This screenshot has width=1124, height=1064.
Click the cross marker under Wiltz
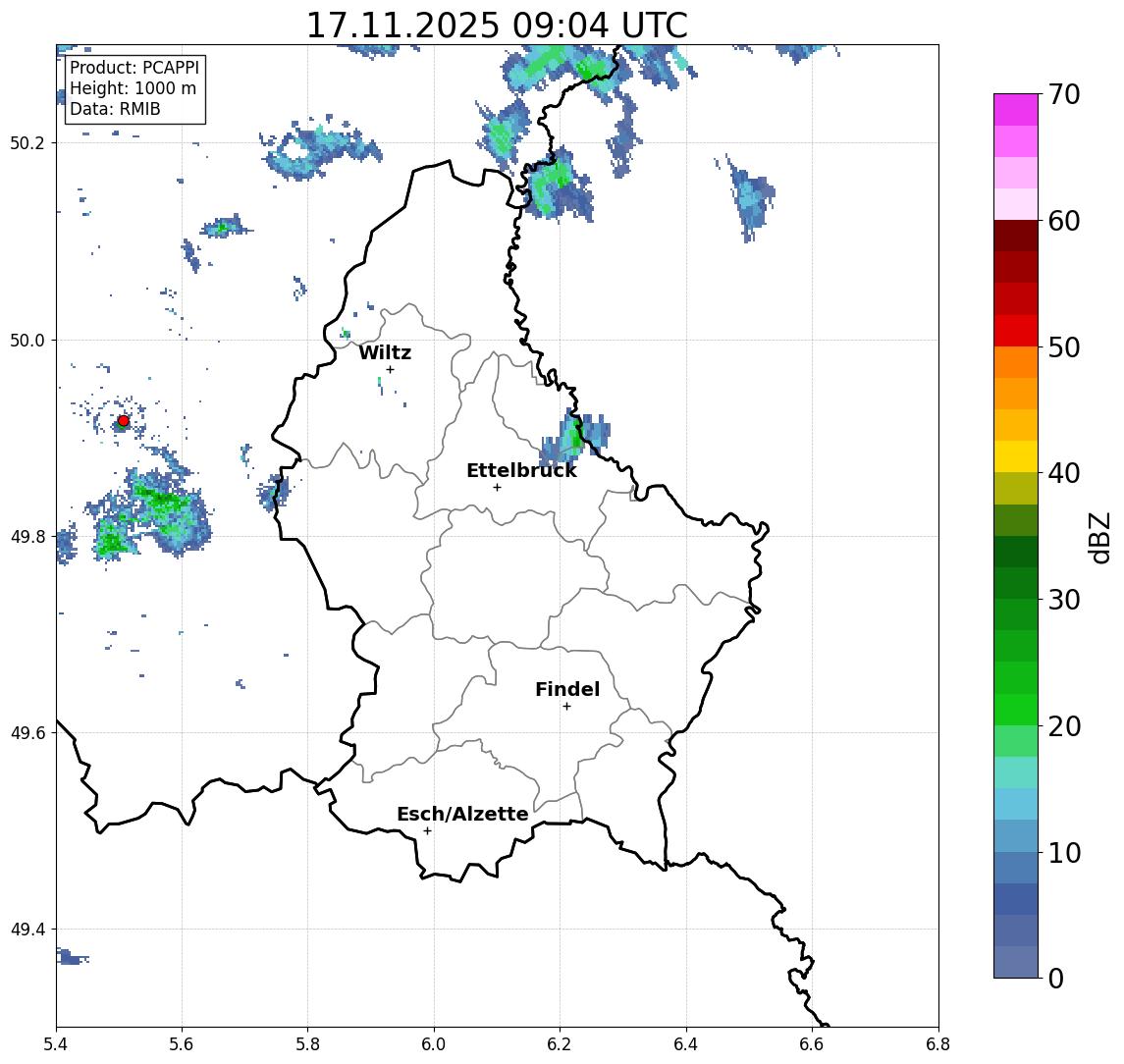click(x=390, y=369)
